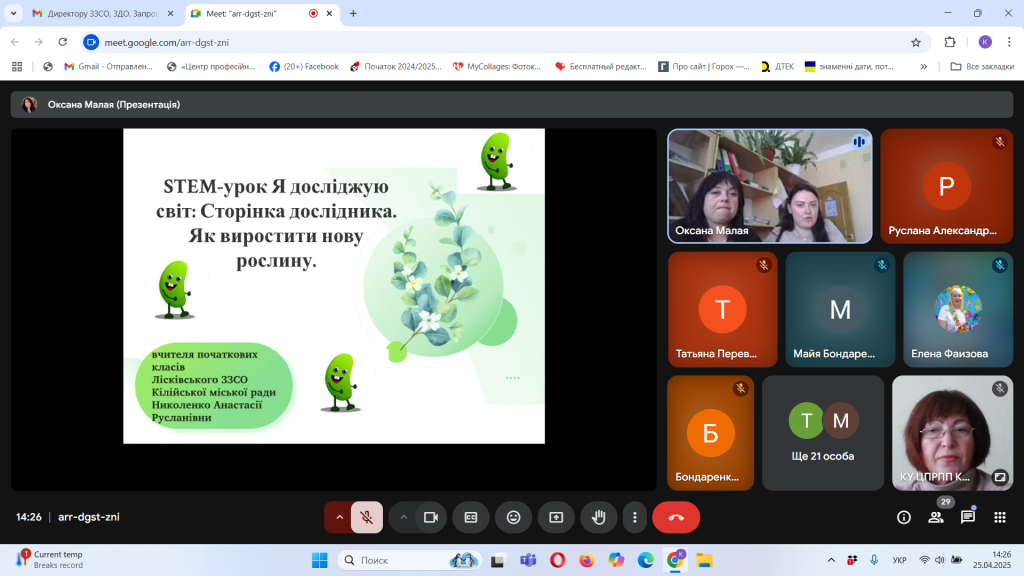Go back to the previous page

(15, 42)
